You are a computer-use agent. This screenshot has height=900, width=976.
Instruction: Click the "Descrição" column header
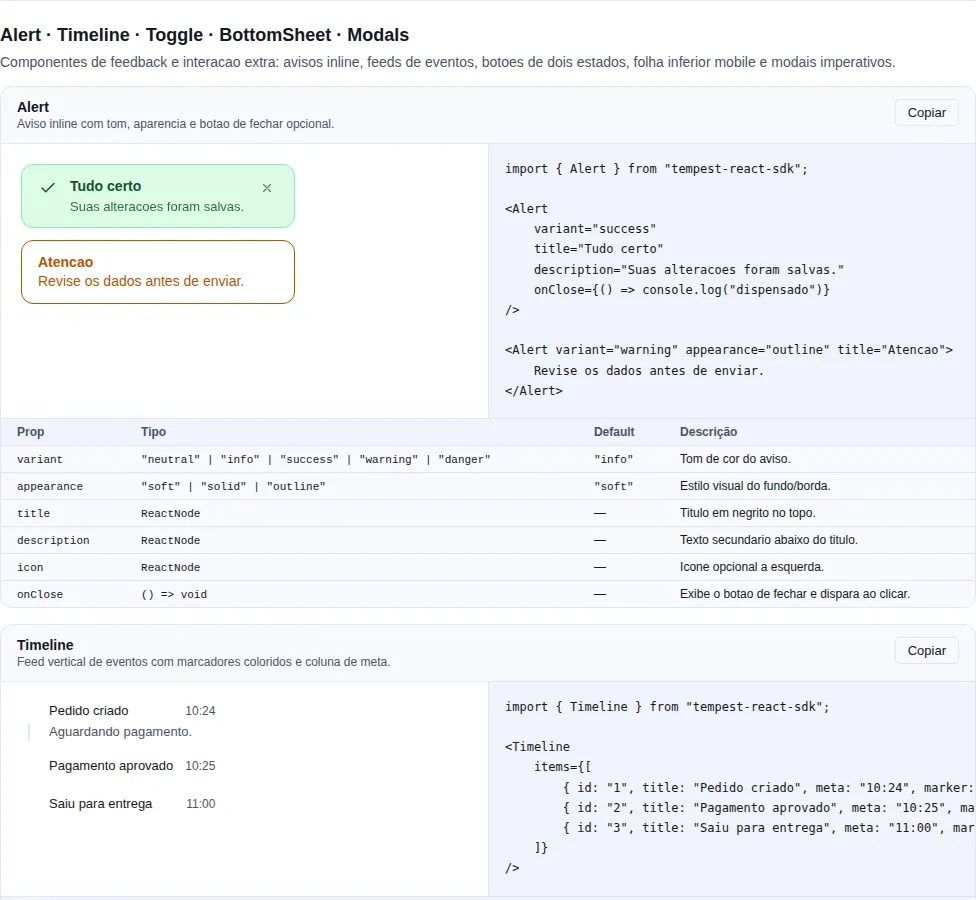tap(708, 432)
